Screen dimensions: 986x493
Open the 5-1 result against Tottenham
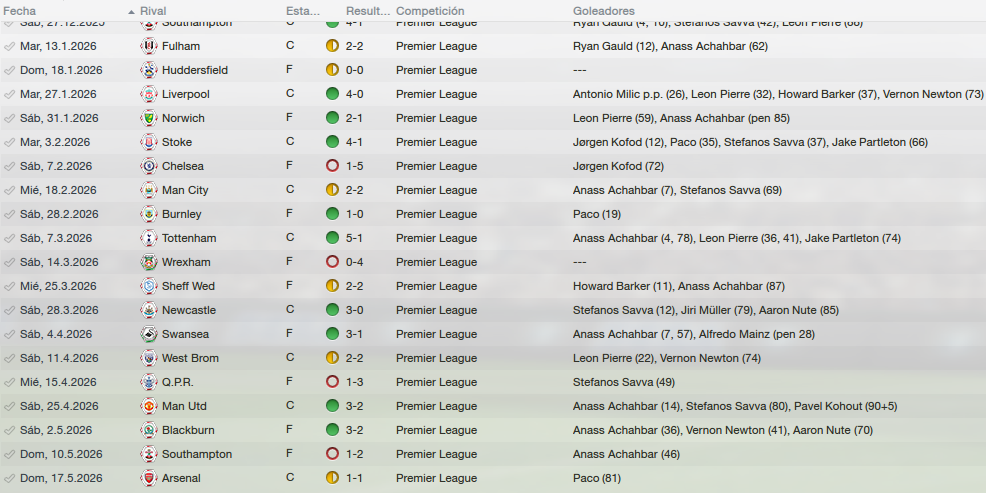(354, 238)
